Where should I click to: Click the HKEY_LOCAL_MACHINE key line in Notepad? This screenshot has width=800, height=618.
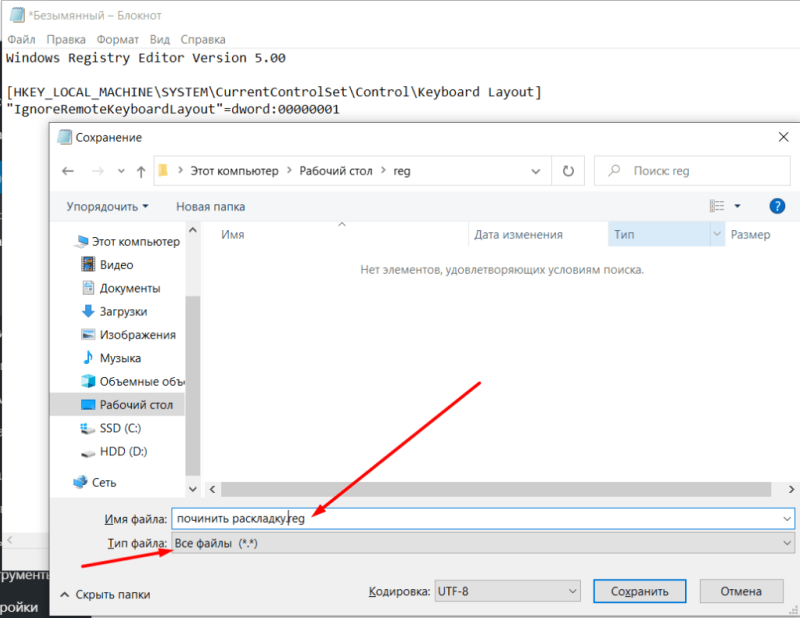tap(273, 92)
